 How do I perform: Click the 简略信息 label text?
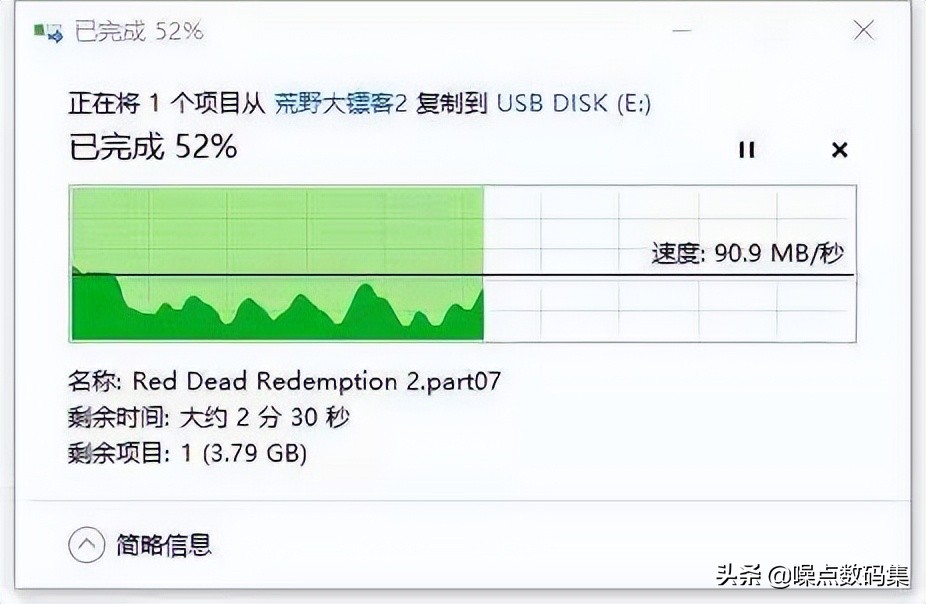click(x=163, y=545)
